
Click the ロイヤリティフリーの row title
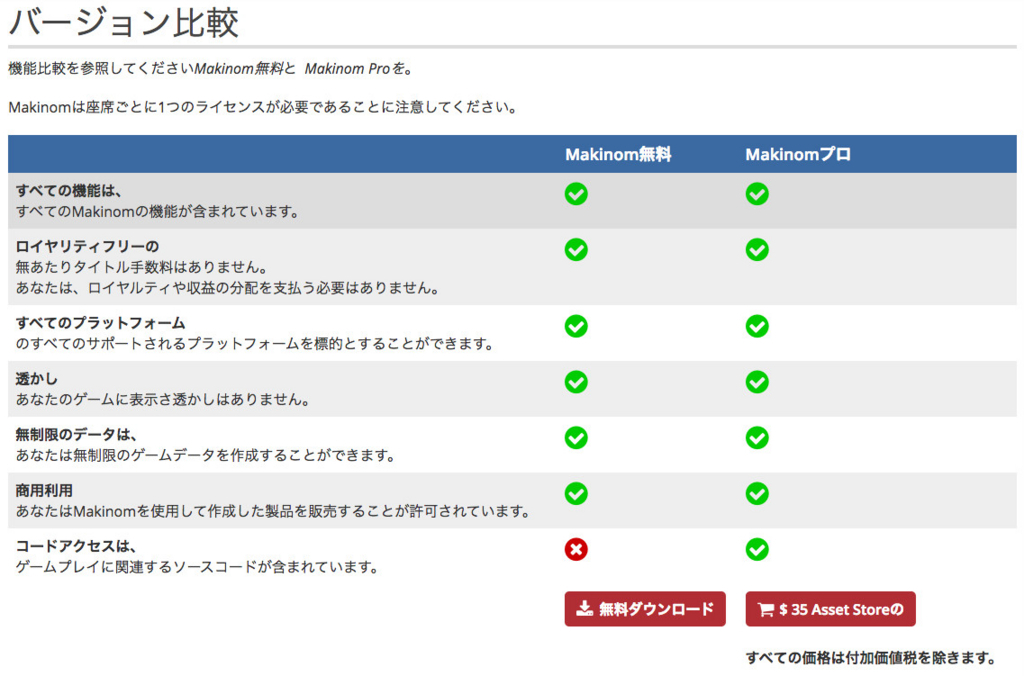[x=88, y=246]
